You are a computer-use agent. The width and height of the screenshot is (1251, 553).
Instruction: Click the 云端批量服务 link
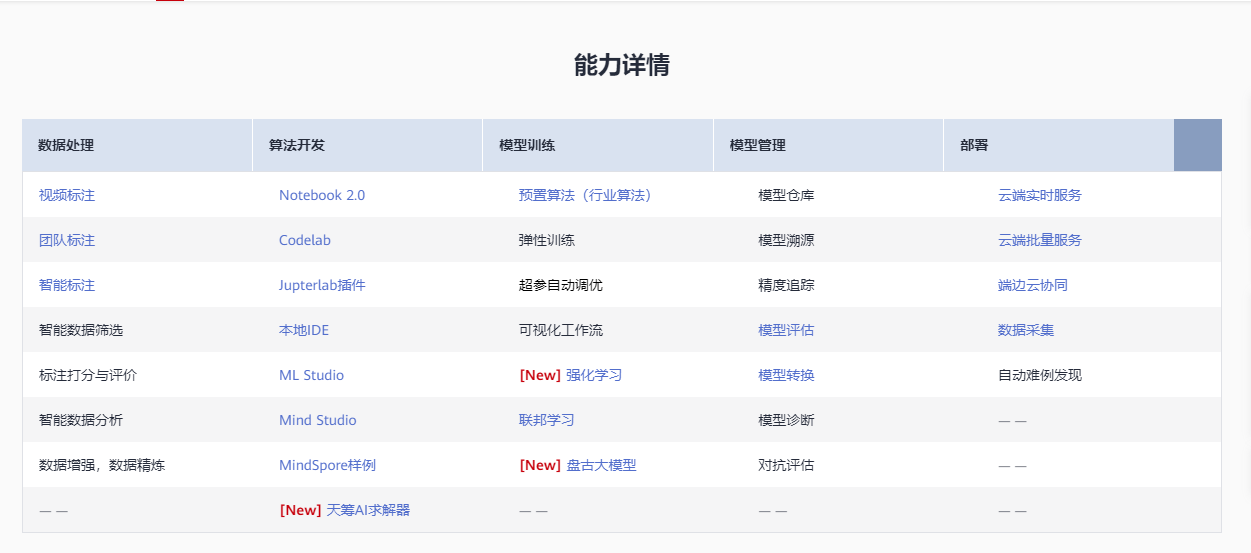[x=1040, y=240]
